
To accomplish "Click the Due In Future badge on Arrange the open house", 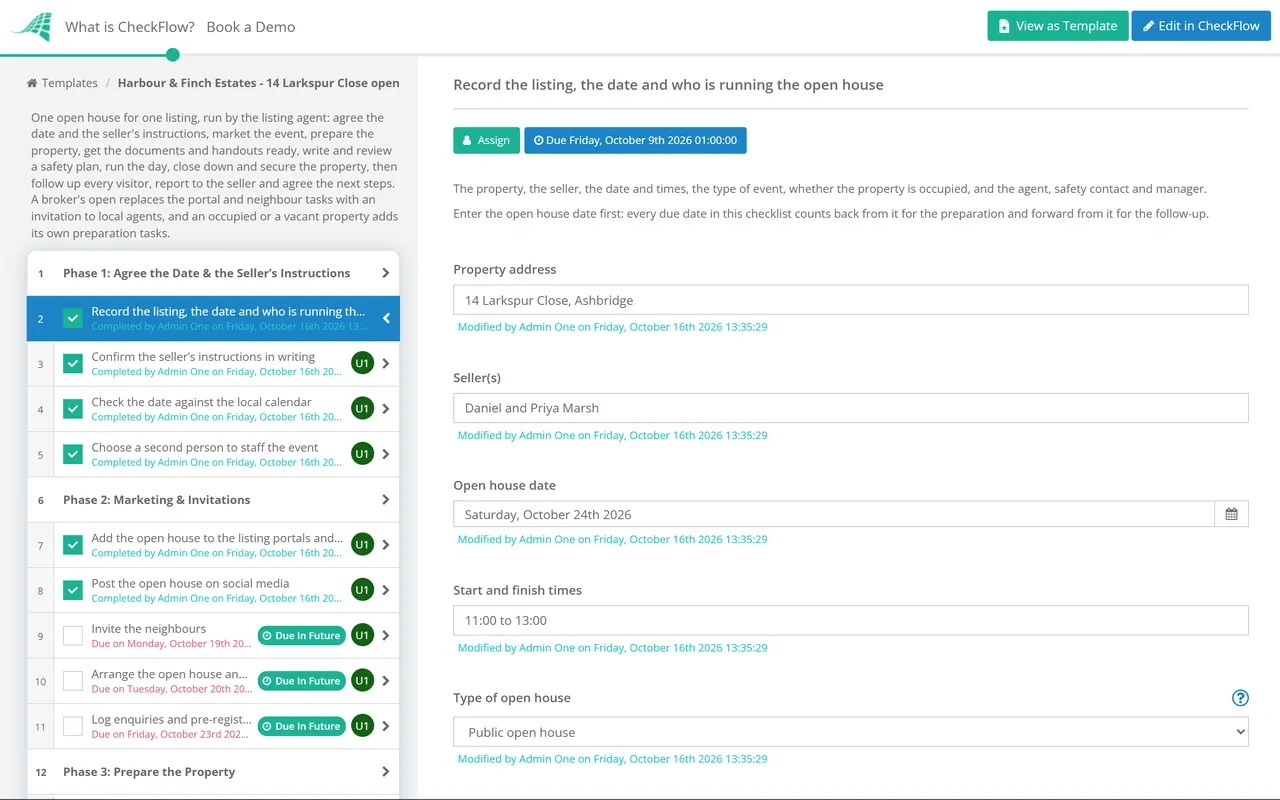I will point(301,681).
